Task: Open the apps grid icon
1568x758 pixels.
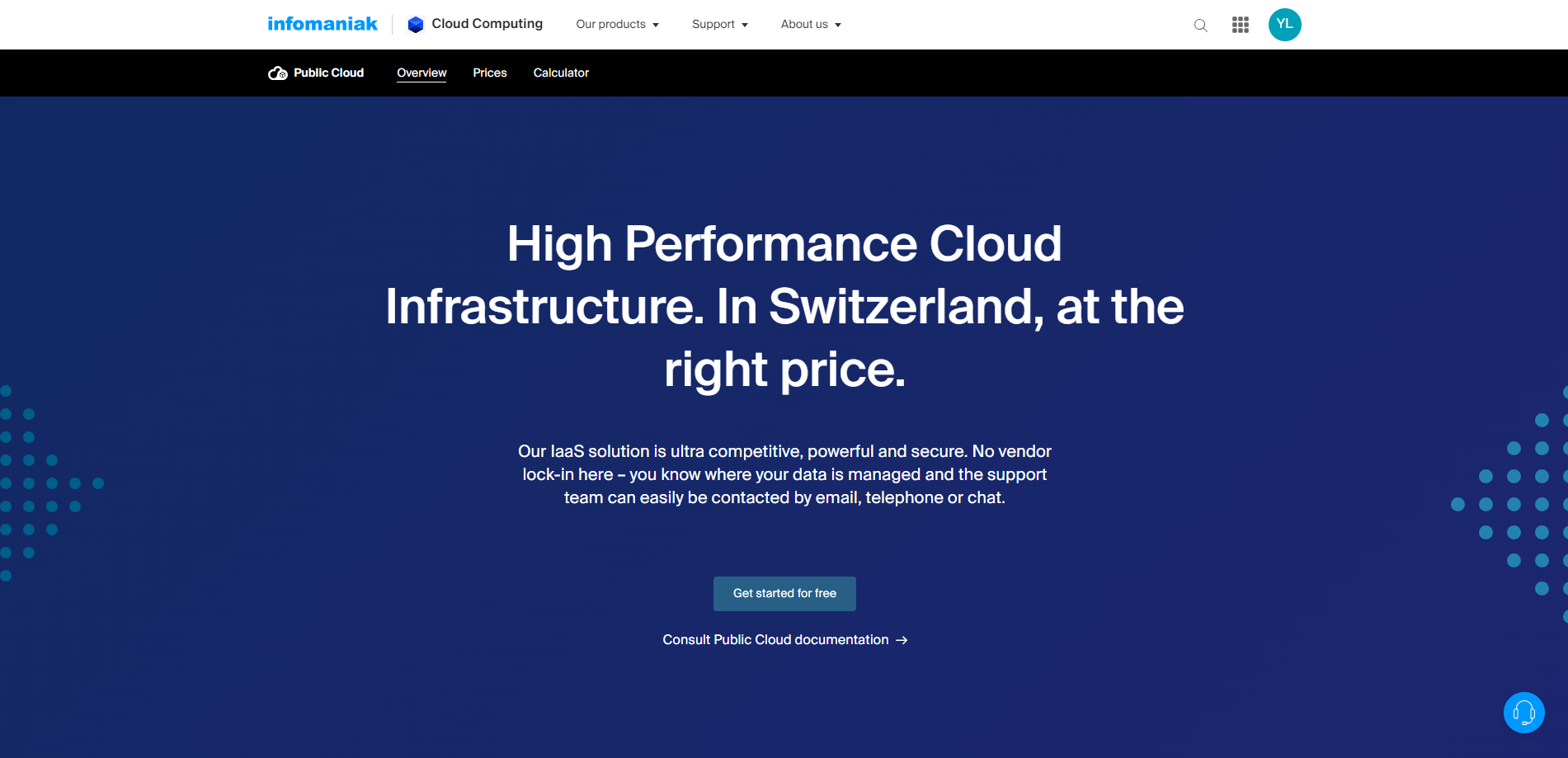Action: tap(1241, 25)
